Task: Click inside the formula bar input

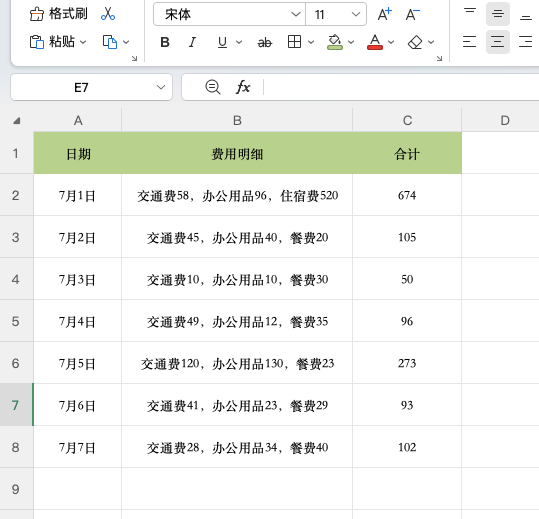Action: [x=401, y=87]
